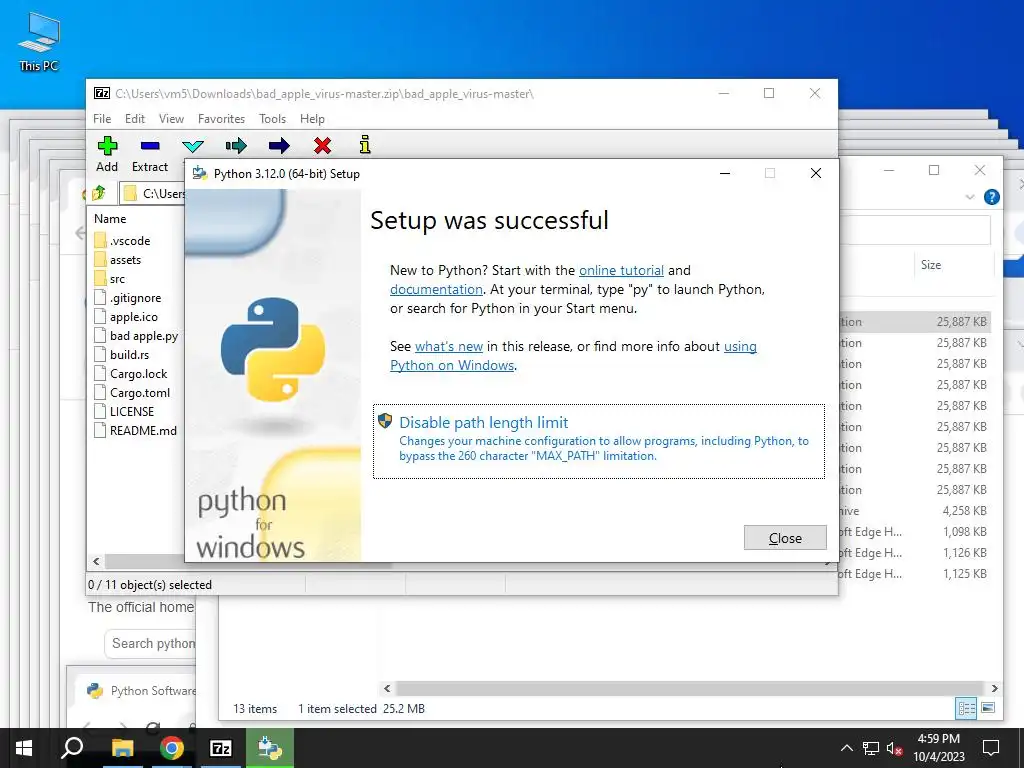Open the Tools menu in 7-Zip
Screen dimensions: 1024x768
click(x=272, y=119)
